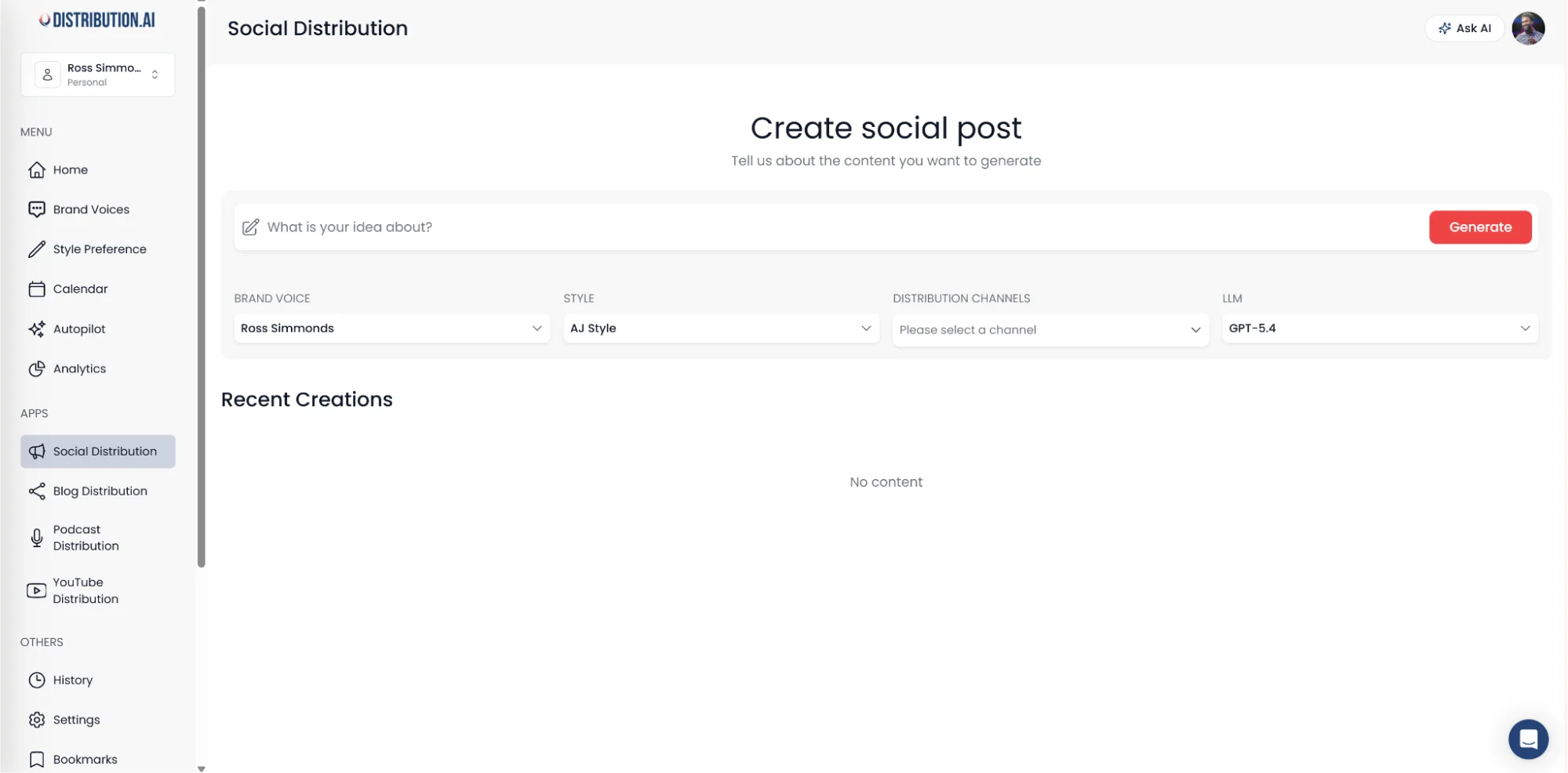The image size is (1568, 773).
Task: Open Style Preference menu item
Action: point(98,249)
